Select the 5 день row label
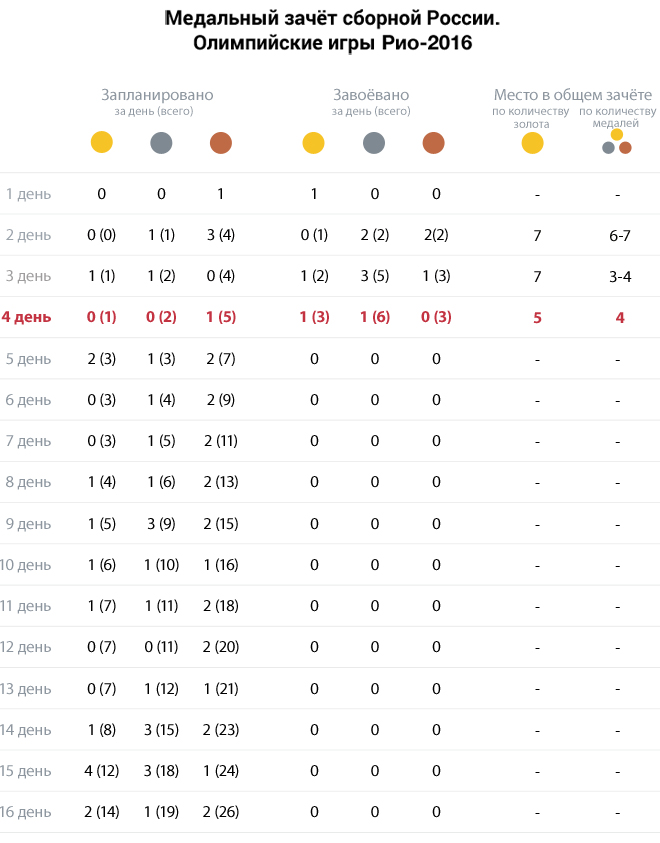 point(28,359)
